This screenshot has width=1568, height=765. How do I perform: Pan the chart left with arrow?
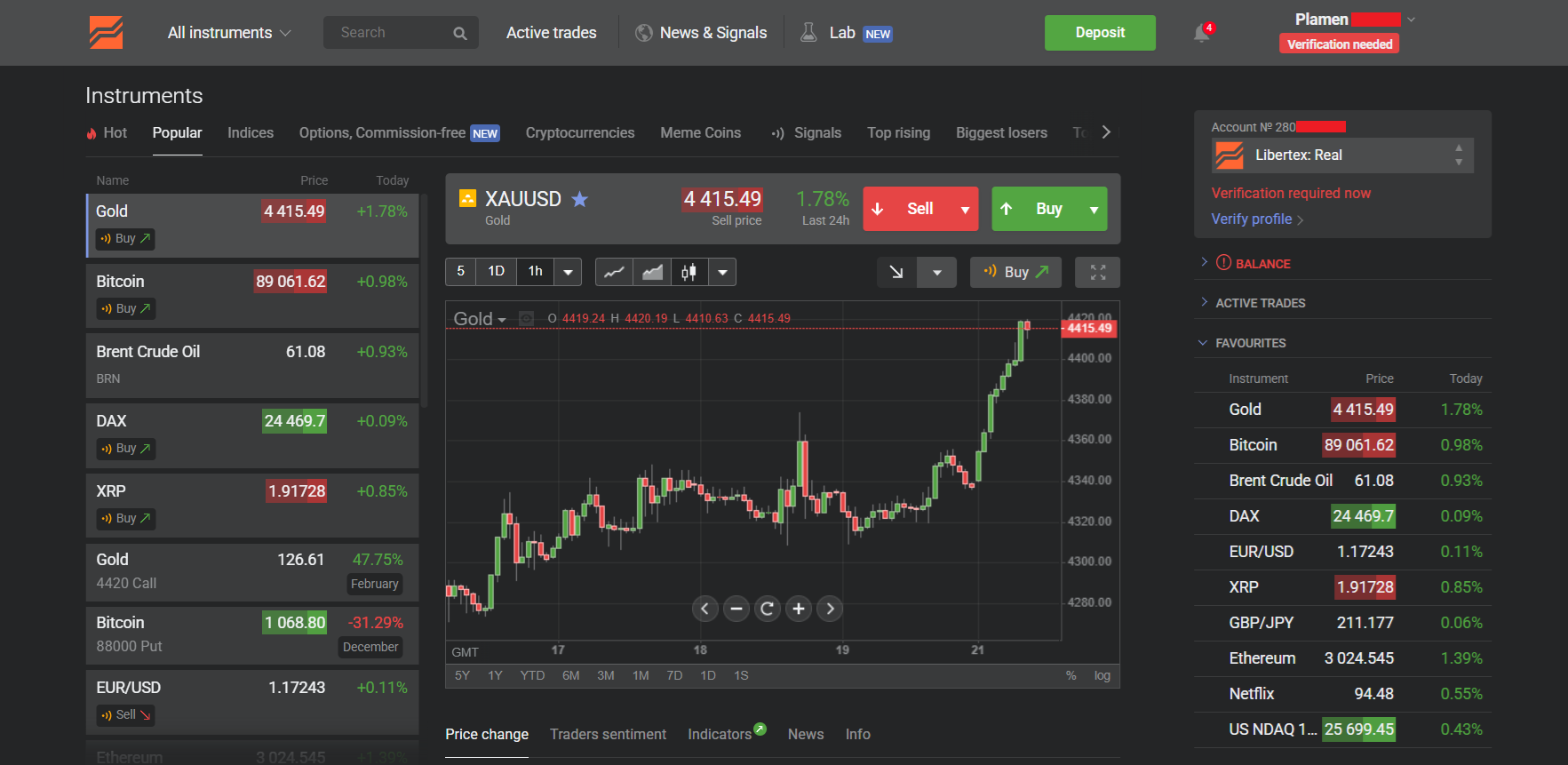(x=704, y=609)
